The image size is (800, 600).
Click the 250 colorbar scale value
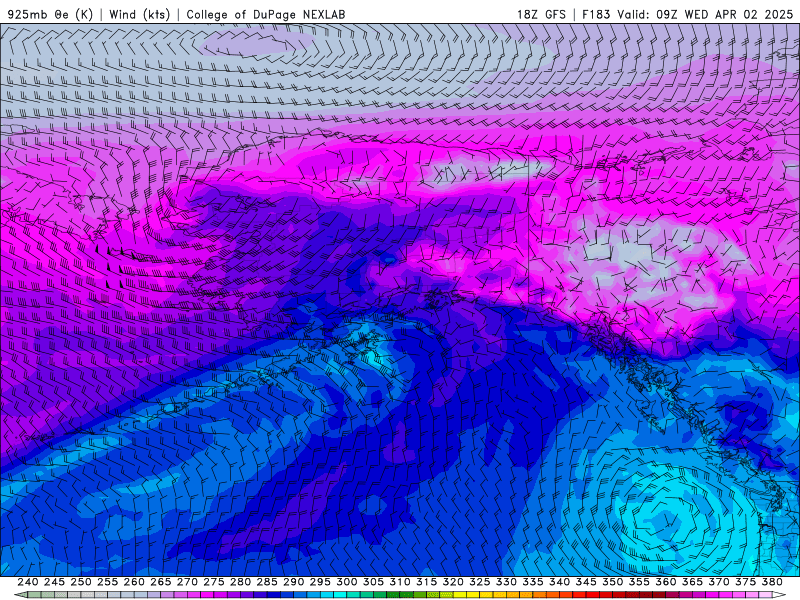pos(81,582)
